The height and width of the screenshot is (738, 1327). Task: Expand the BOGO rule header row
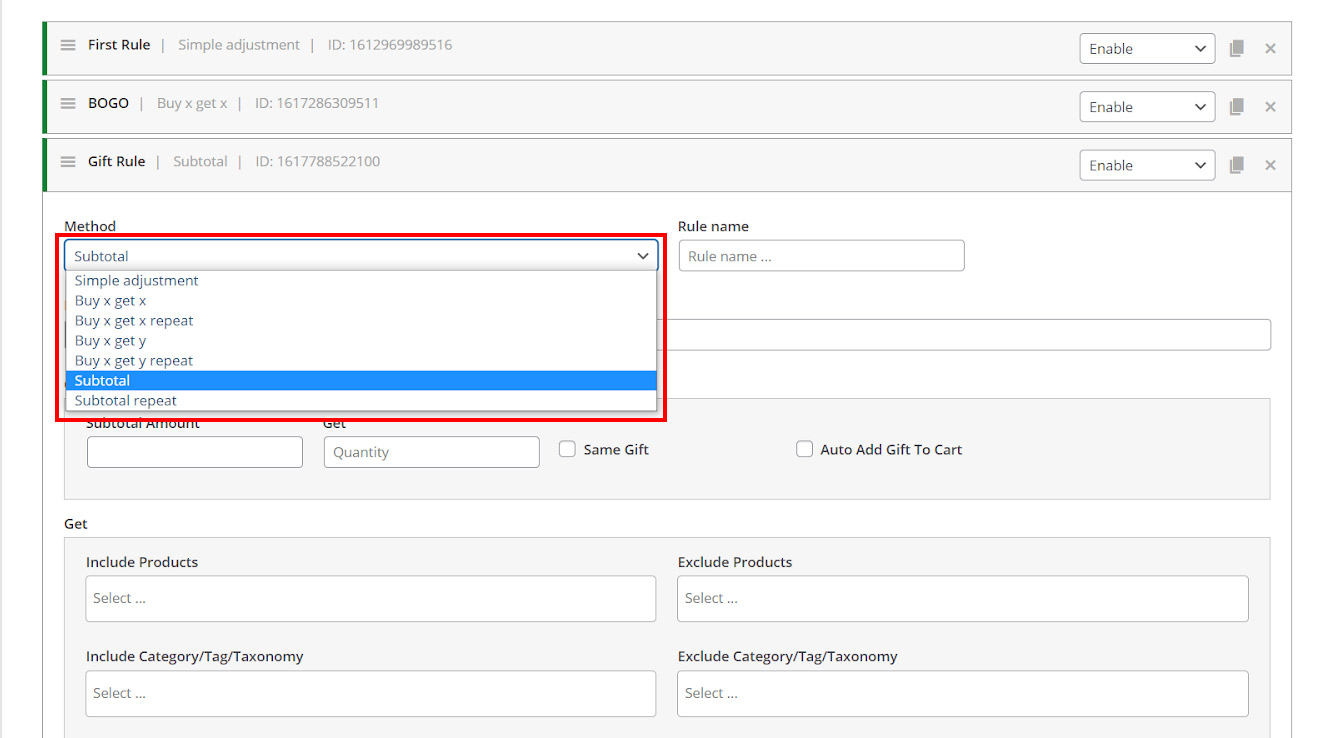(667, 107)
